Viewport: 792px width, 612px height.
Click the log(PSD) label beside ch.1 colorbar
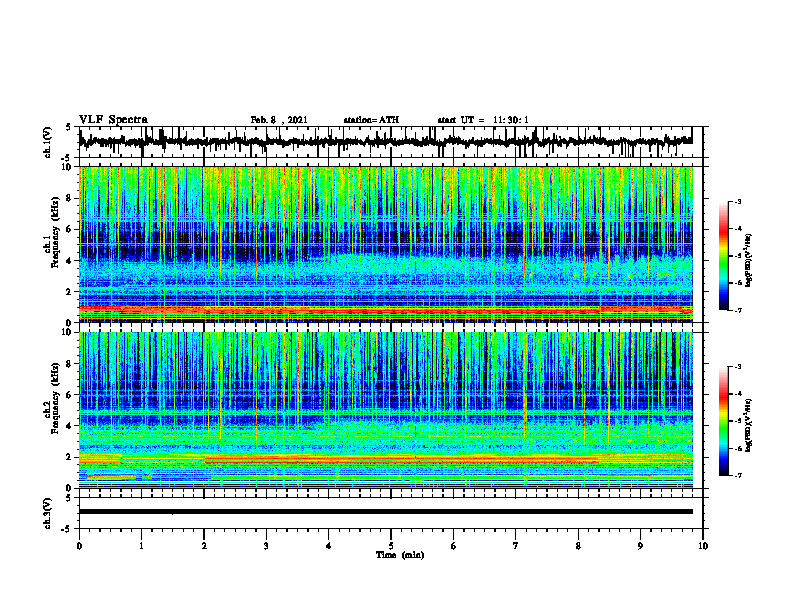749,260
